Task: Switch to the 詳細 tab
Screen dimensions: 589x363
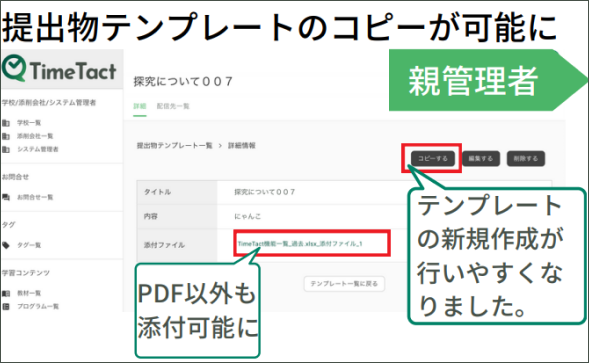Action: [140, 106]
